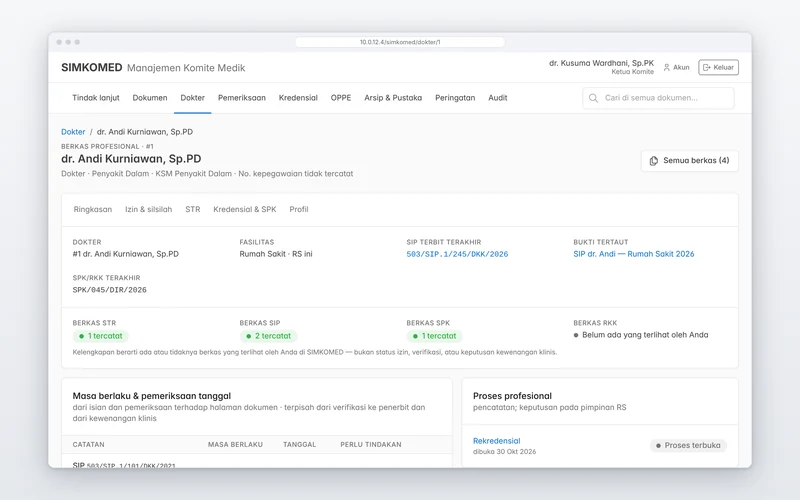Switch to the STR tab
The image size is (800, 500).
pyautogui.click(x=193, y=209)
